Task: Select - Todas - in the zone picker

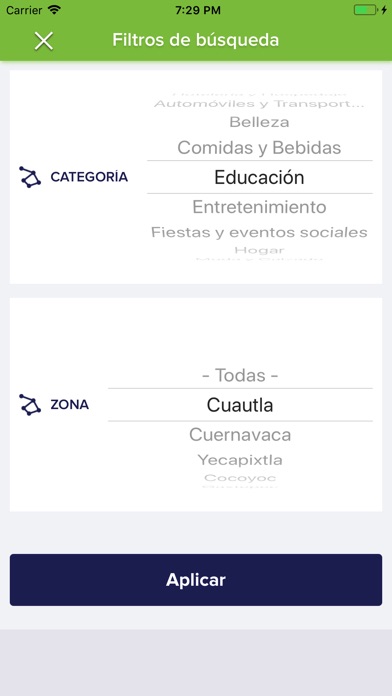Action: (x=240, y=376)
